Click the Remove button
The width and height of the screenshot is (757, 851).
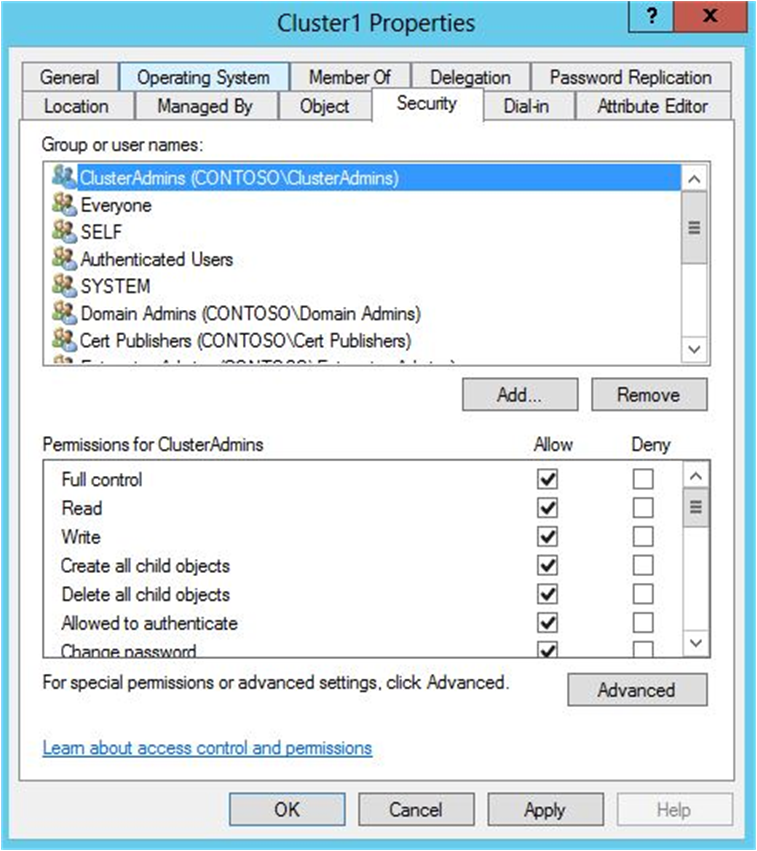click(x=649, y=395)
